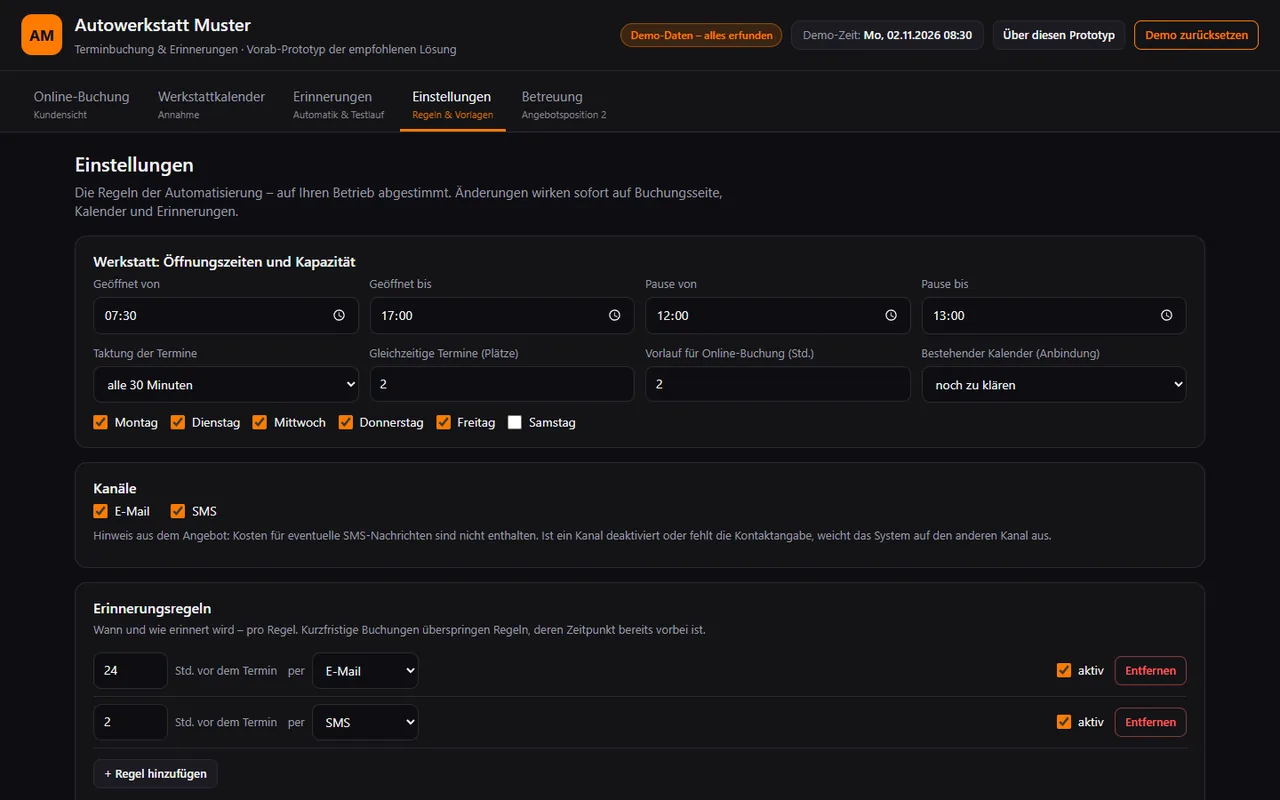Toggle the E-Mail channel checkbox
1280x800 pixels.
[100, 511]
